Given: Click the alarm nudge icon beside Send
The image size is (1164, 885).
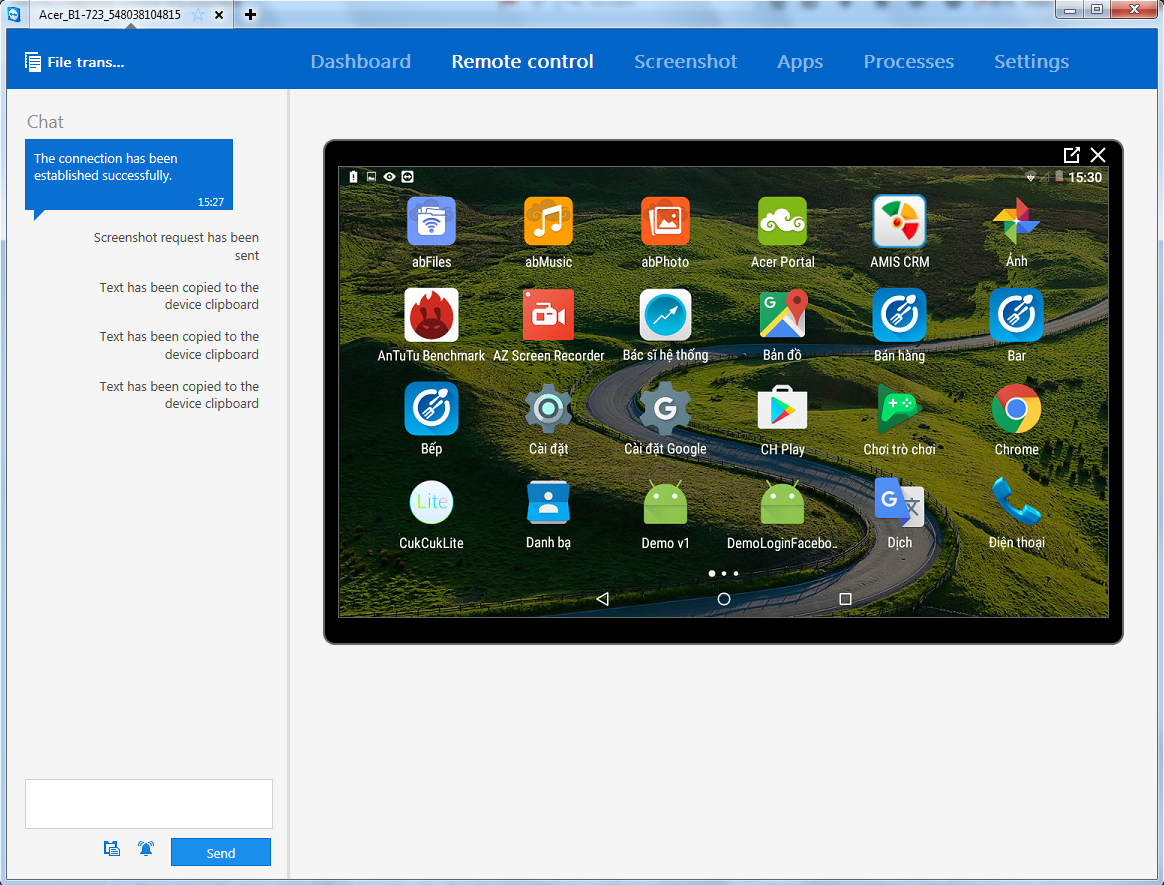Looking at the screenshot, I should click(146, 849).
